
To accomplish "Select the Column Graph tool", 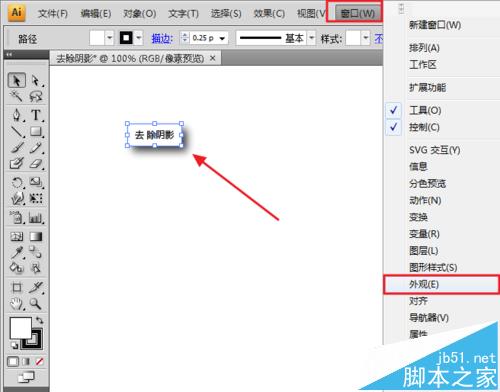I will [x=35, y=218].
